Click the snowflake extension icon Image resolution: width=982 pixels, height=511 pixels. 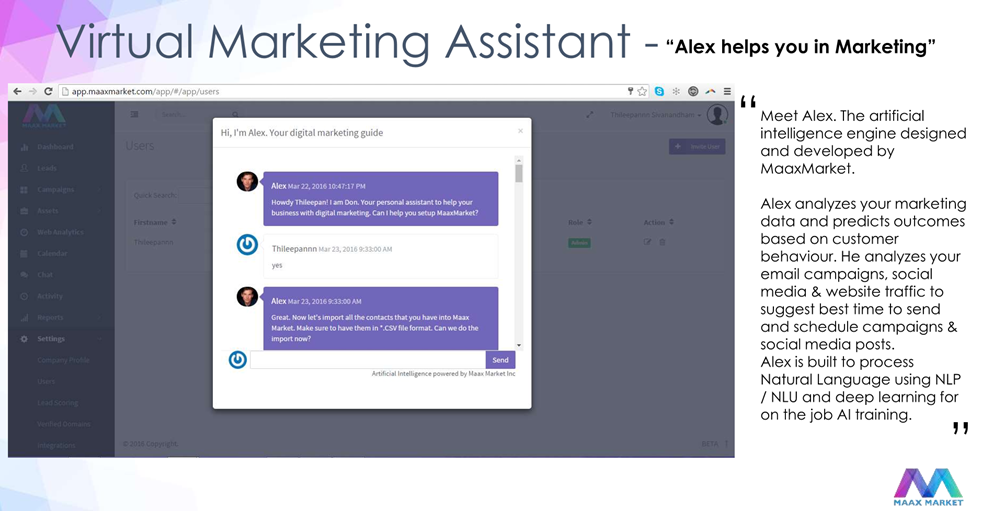coord(676,91)
